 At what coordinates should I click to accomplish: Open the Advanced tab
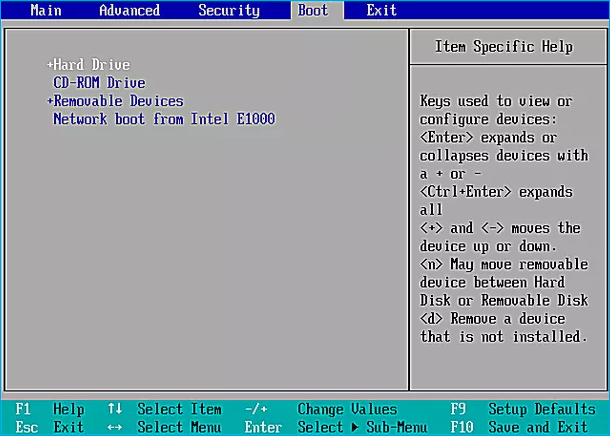pos(129,11)
